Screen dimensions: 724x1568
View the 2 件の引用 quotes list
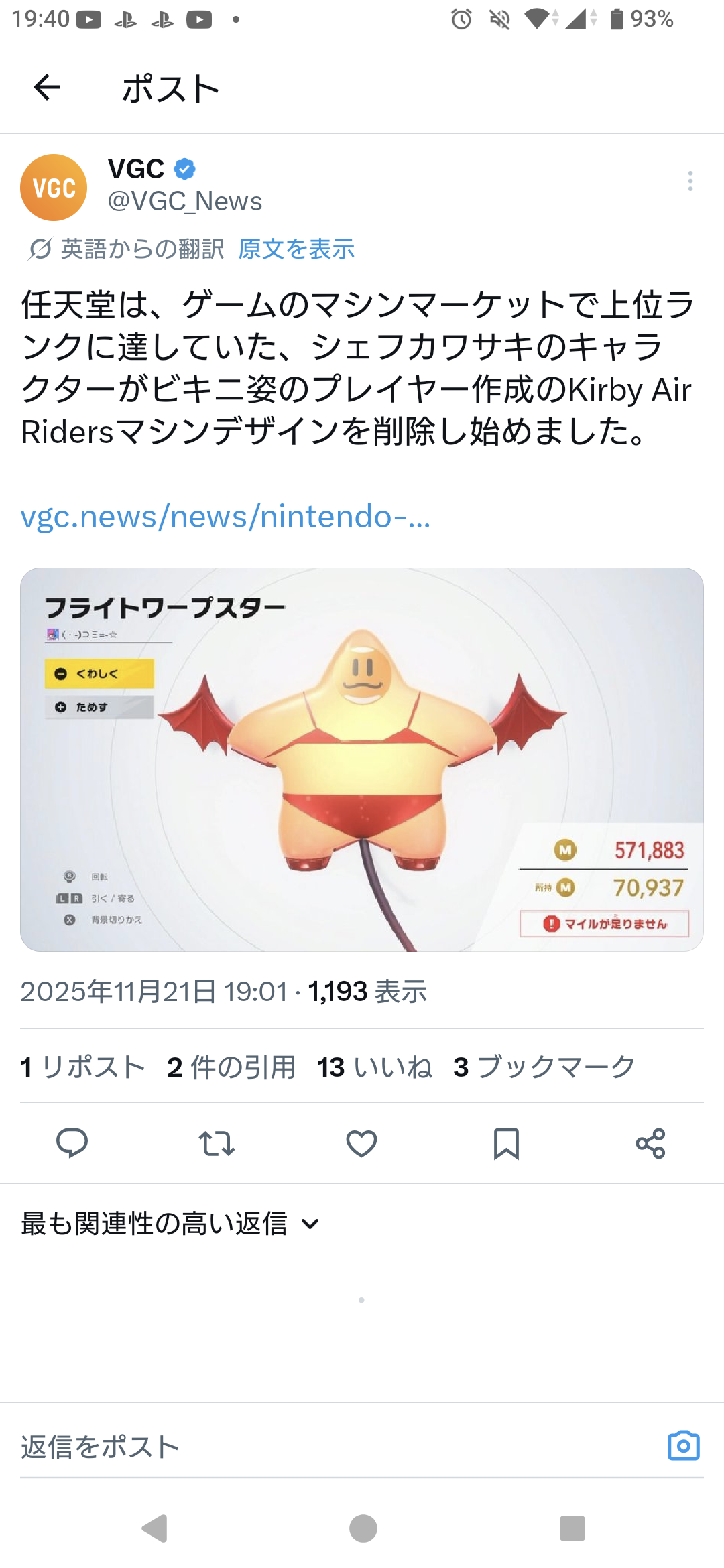coord(231,1067)
